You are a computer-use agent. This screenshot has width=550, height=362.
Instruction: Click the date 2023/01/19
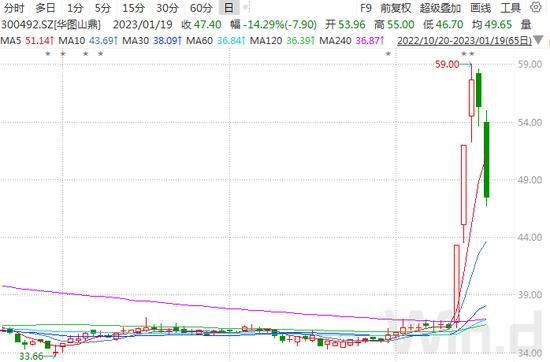(x=143, y=25)
